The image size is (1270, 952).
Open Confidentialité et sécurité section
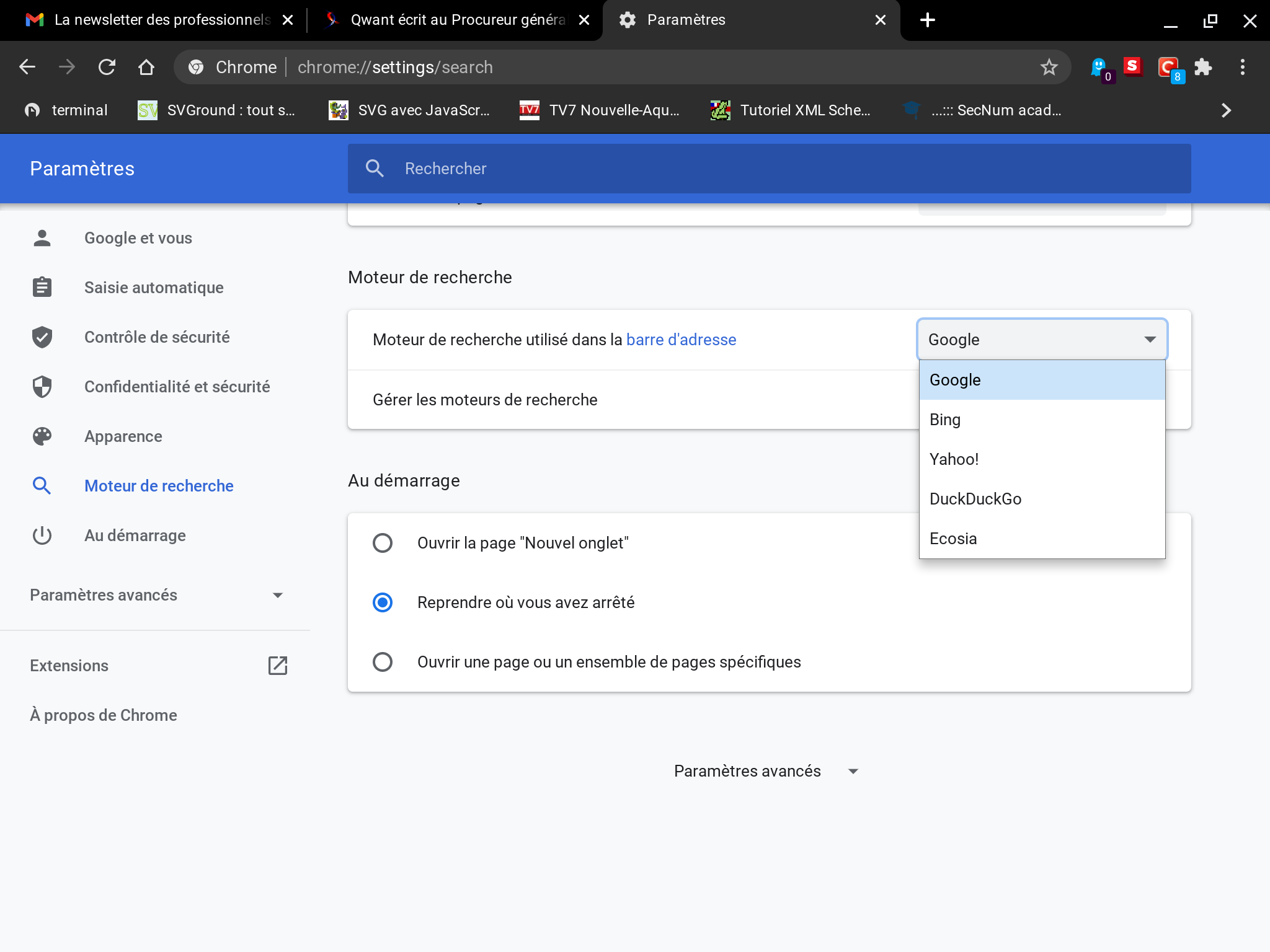point(177,387)
